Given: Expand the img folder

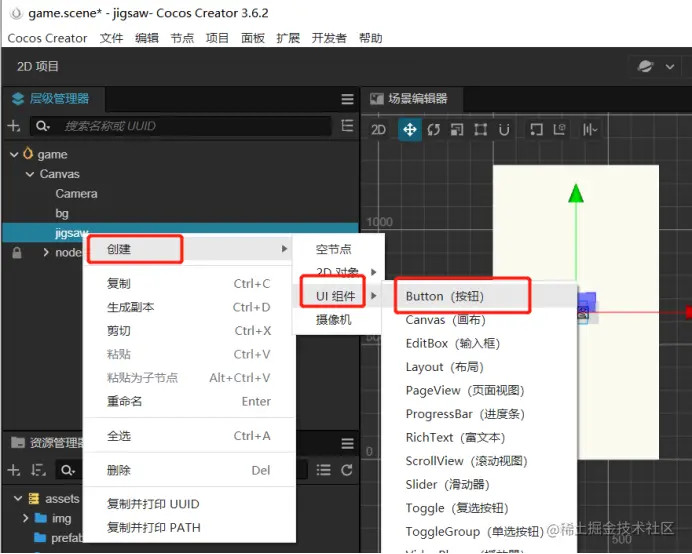Looking at the screenshot, I should (x=25, y=518).
